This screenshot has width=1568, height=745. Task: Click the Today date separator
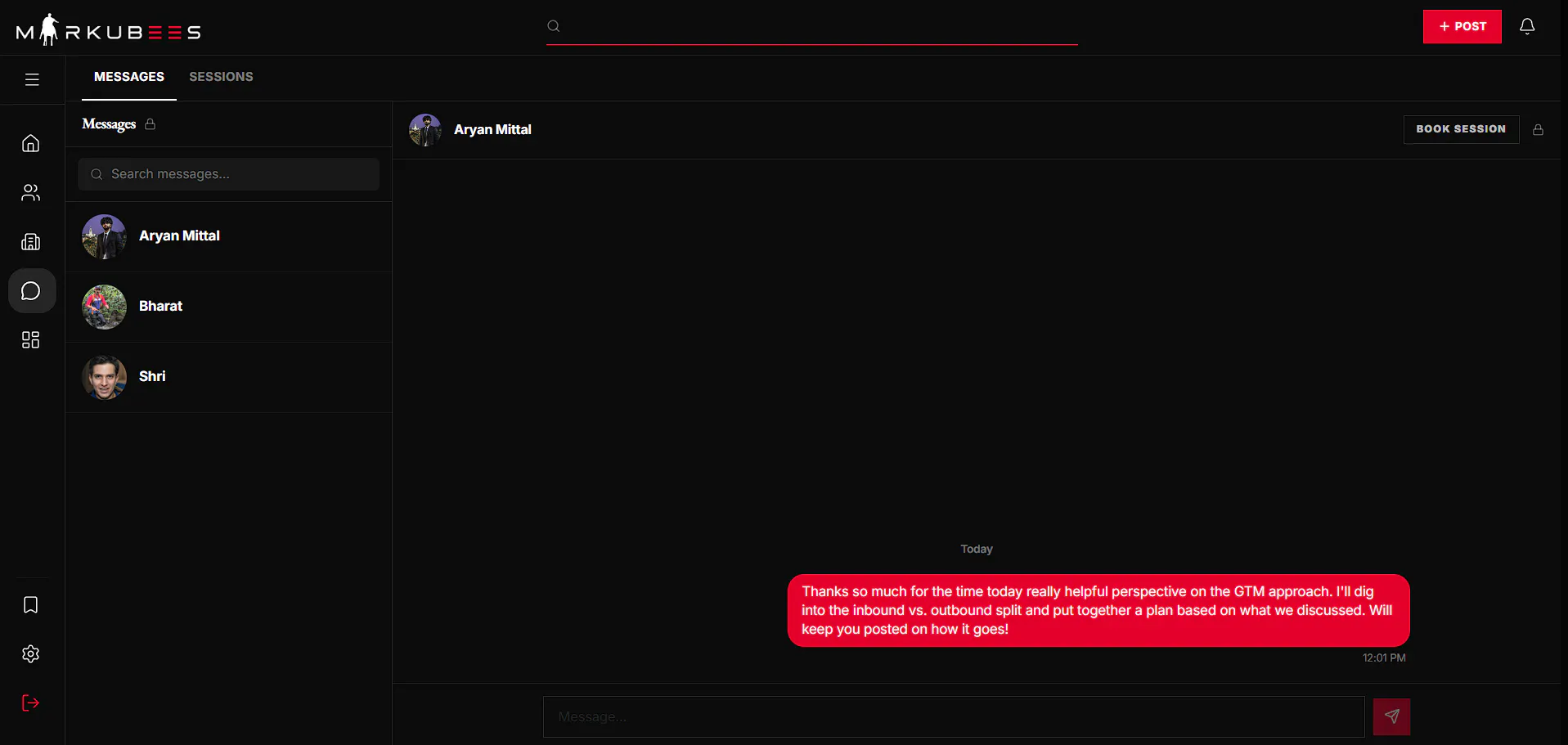point(977,549)
